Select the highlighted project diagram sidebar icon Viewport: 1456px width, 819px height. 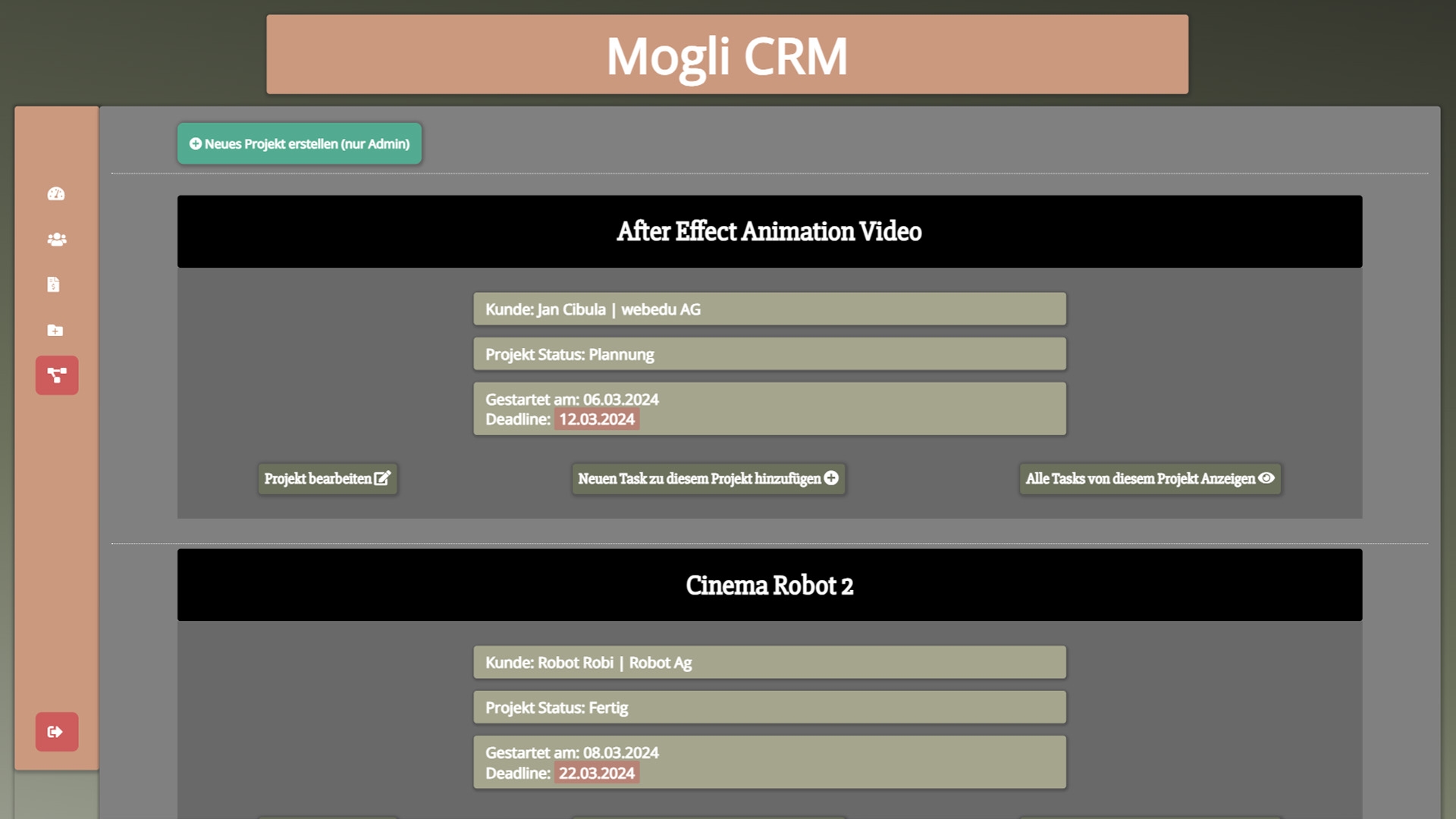[57, 375]
